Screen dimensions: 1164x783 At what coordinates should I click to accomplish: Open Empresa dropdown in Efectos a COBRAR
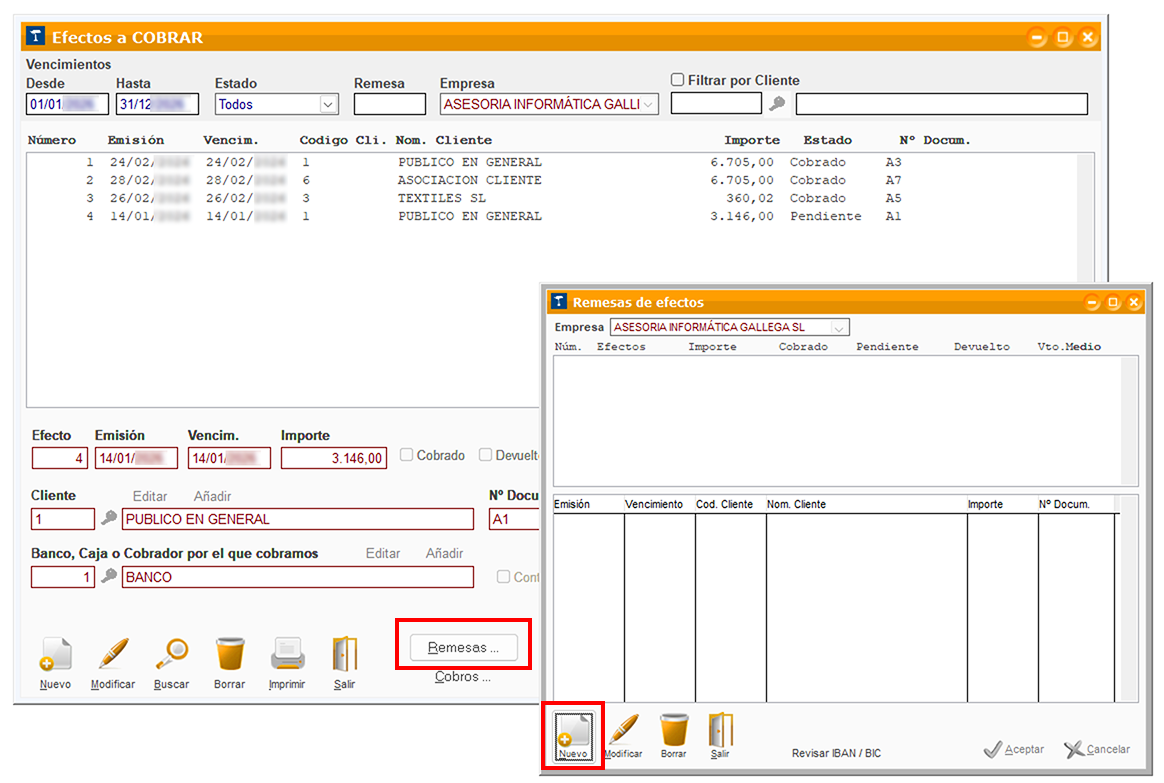point(649,104)
